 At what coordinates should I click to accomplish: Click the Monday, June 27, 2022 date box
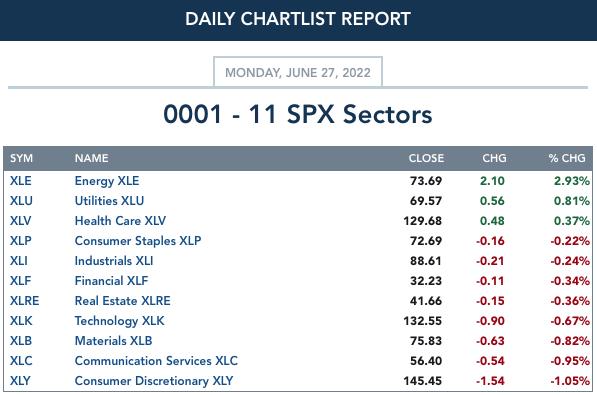298,72
